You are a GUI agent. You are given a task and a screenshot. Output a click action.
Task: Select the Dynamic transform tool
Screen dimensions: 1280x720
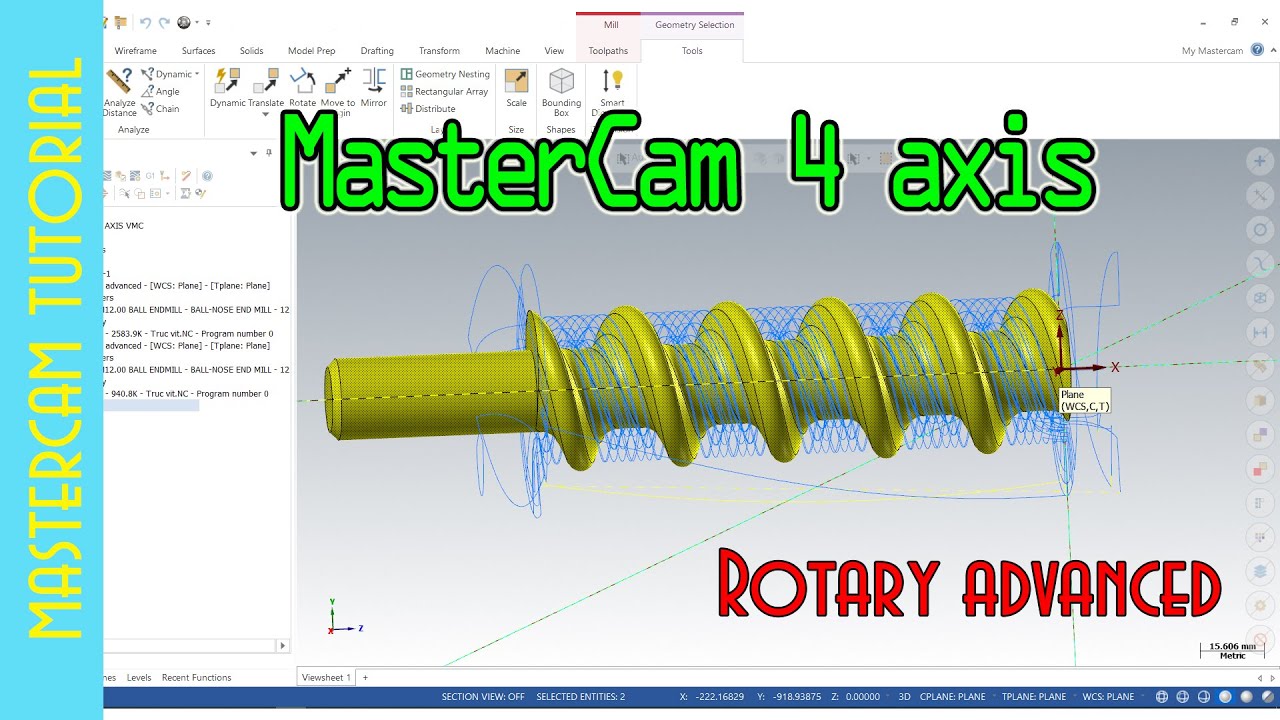227,88
